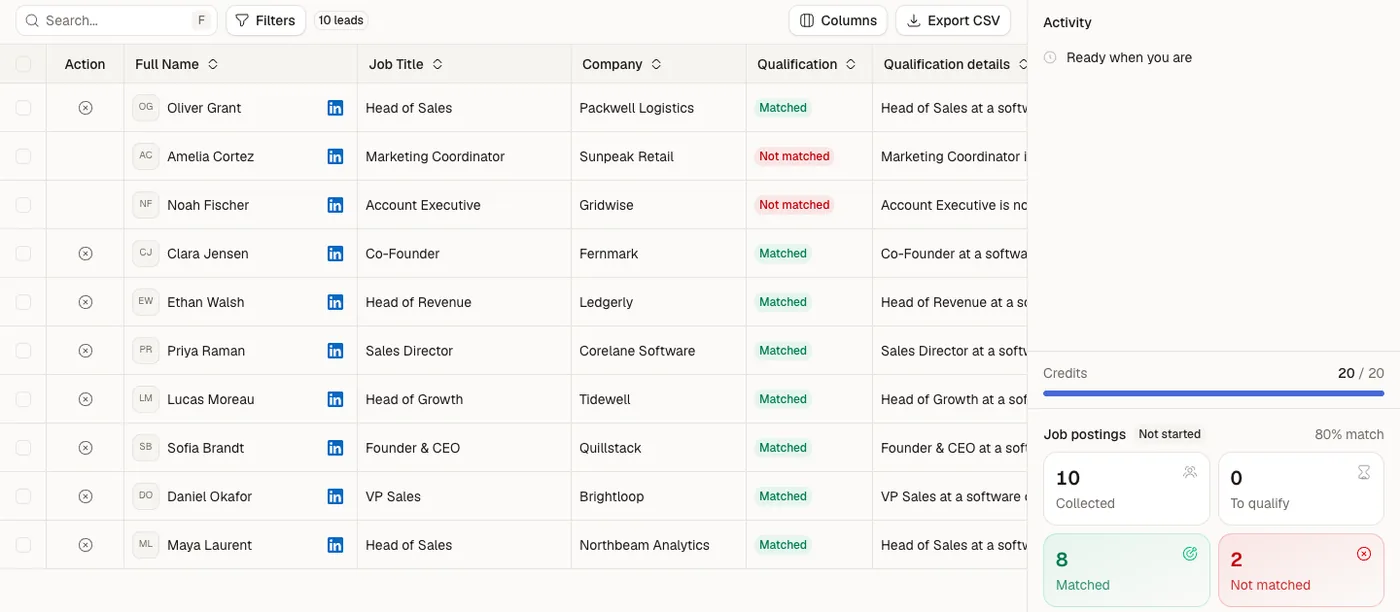Open Ethan Walsh's LinkedIn profile icon
Image resolution: width=1400 pixels, height=612 pixels.
click(335, 302)
